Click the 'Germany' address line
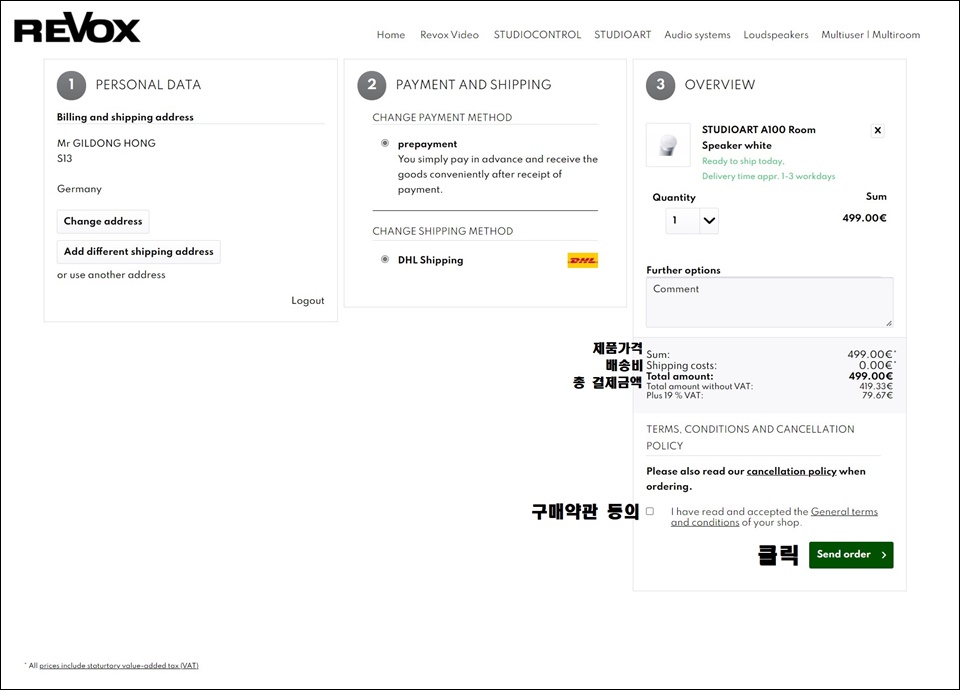The width and height of the screenshot is (960, 690). (79, 189)
